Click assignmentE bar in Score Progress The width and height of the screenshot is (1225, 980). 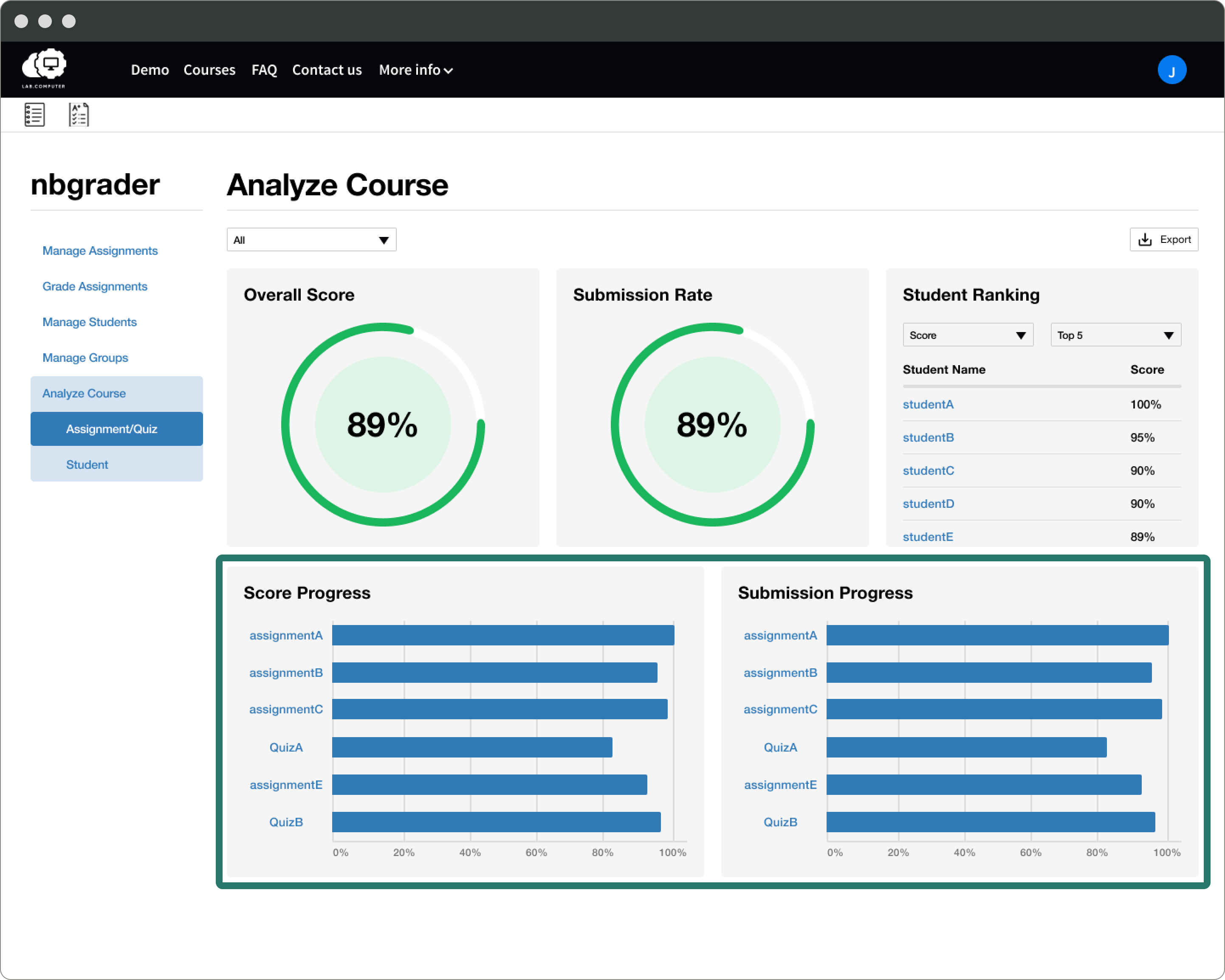pyautogui.click(x=490, y=785)
